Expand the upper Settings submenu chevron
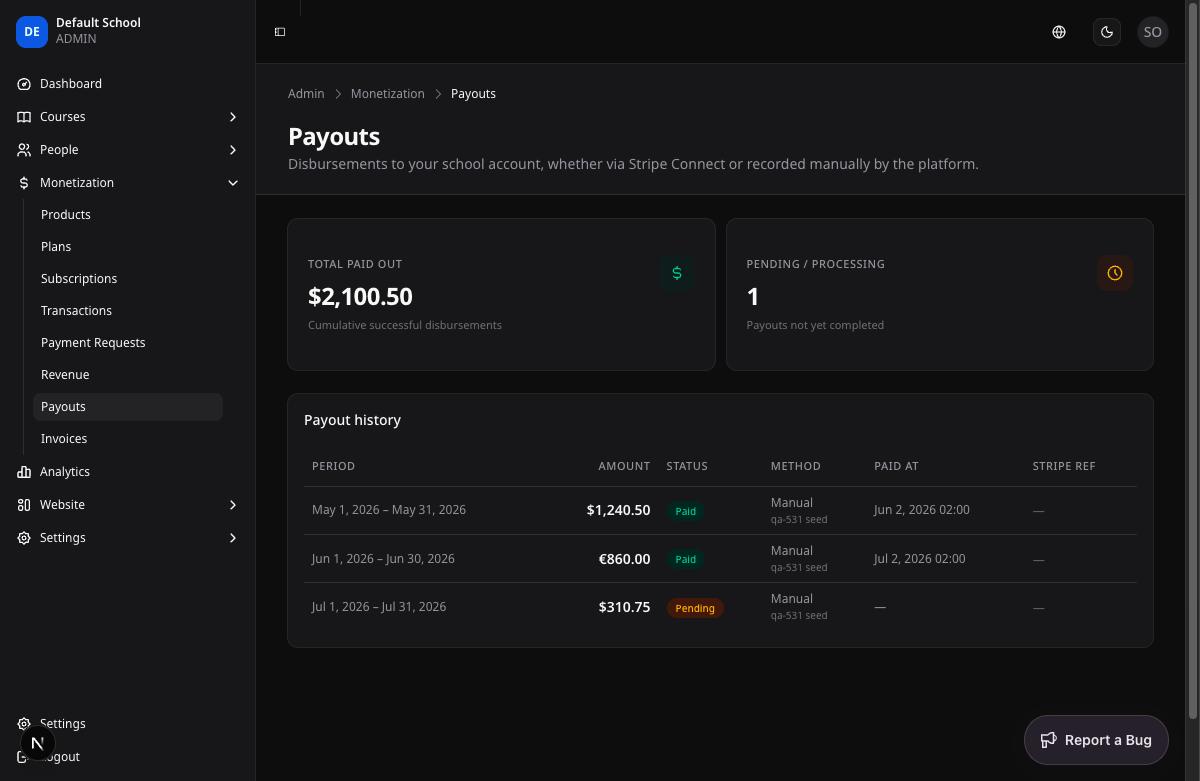 pos(233,538)
